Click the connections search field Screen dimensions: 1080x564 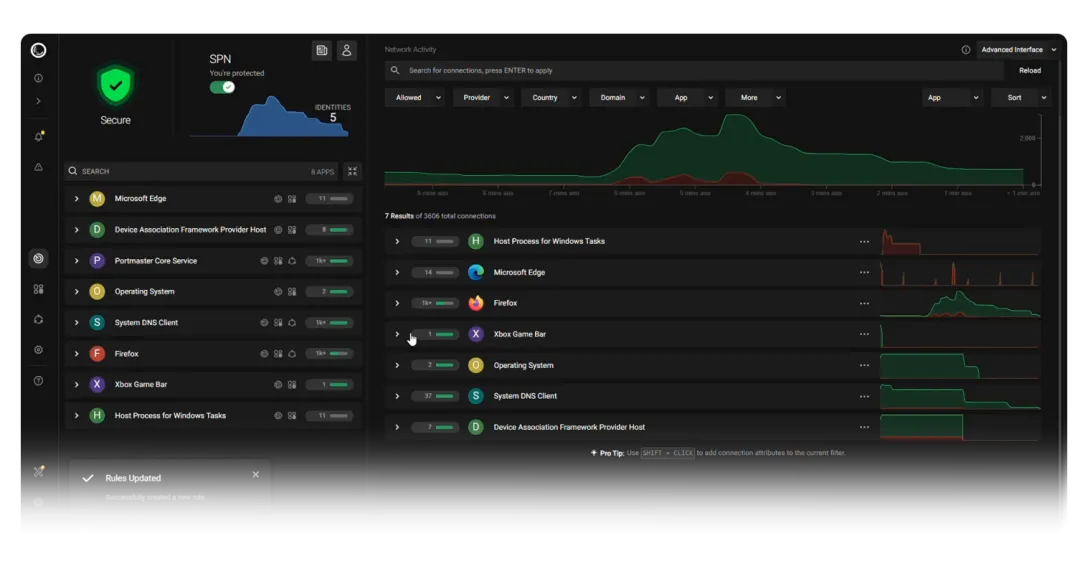pos(694,70)
